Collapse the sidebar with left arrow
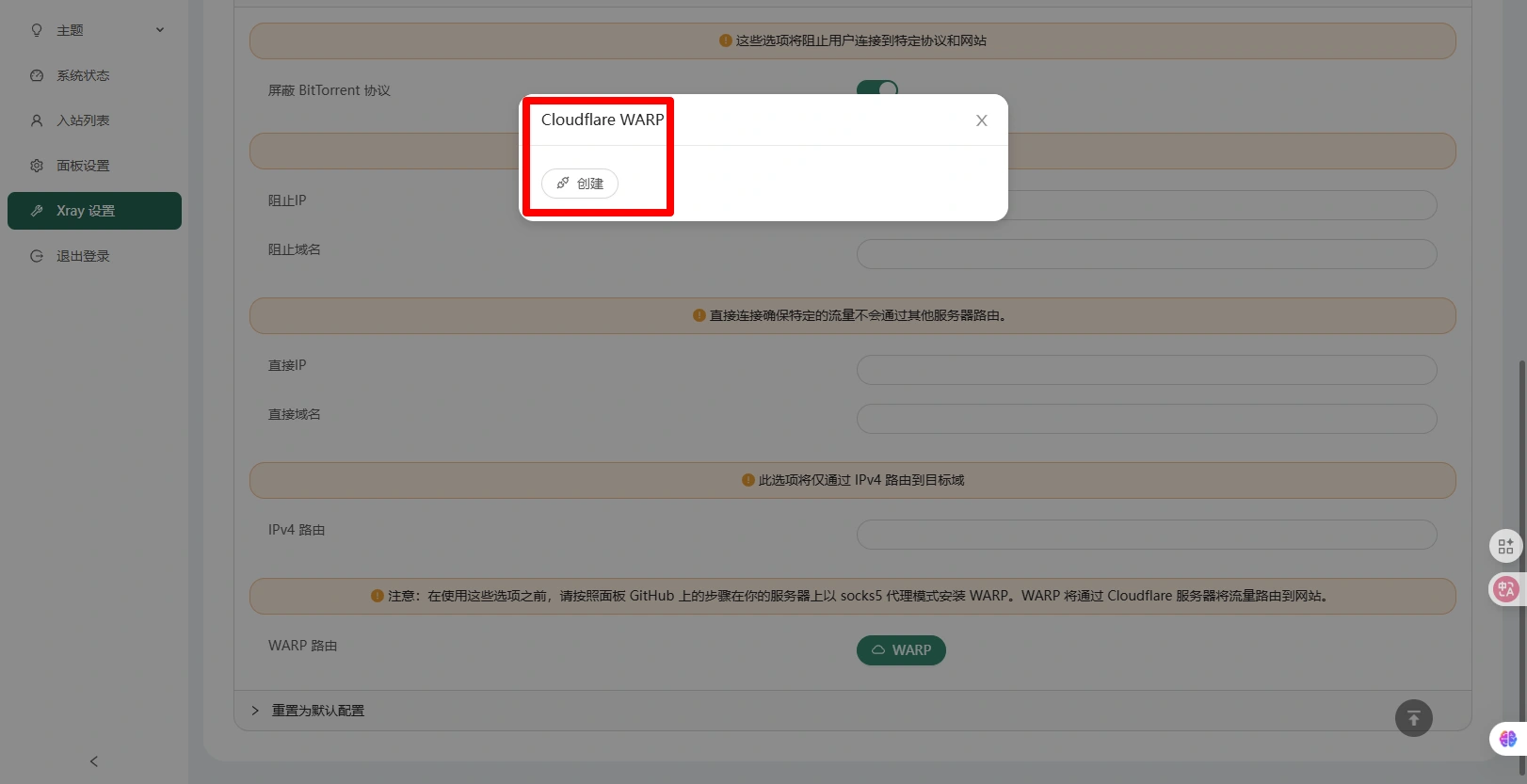 (x=94, y=761)
